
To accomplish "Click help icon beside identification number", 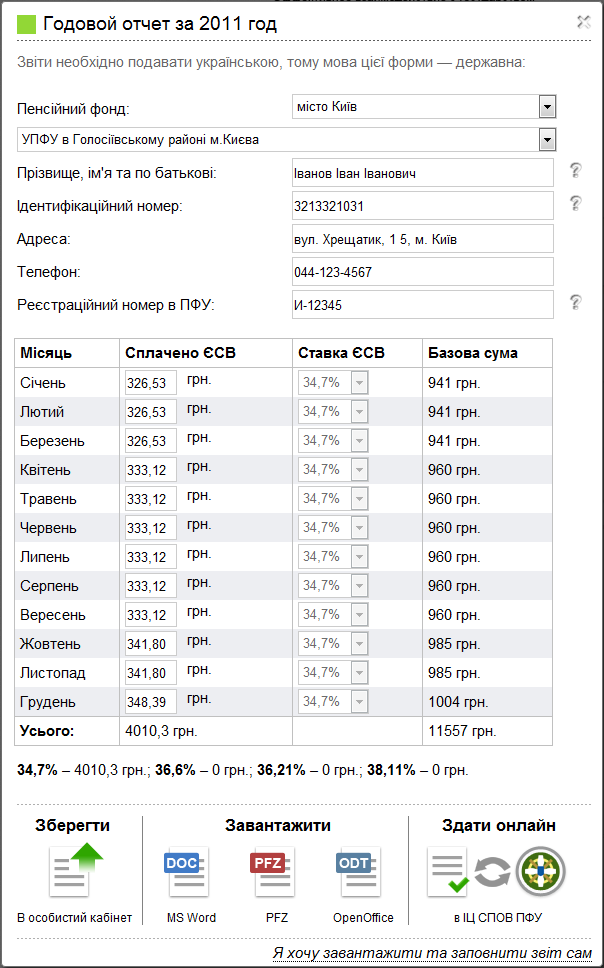I will (x=575, y=204).
